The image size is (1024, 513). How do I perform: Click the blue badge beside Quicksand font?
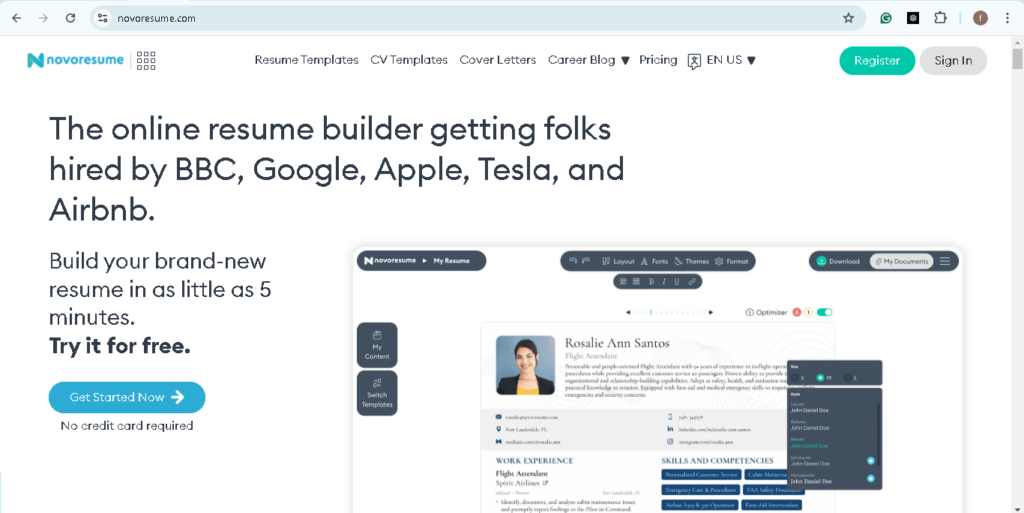click(871, 461)
